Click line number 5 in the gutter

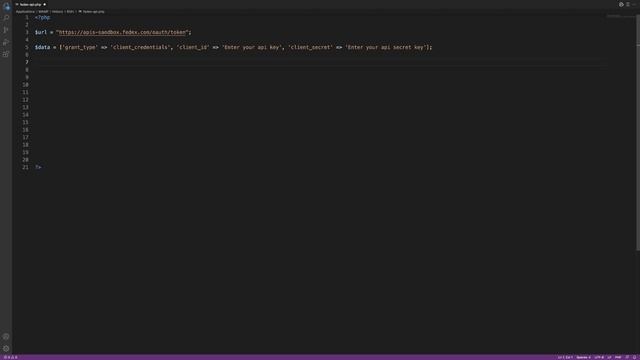click(x=27, y=47)
